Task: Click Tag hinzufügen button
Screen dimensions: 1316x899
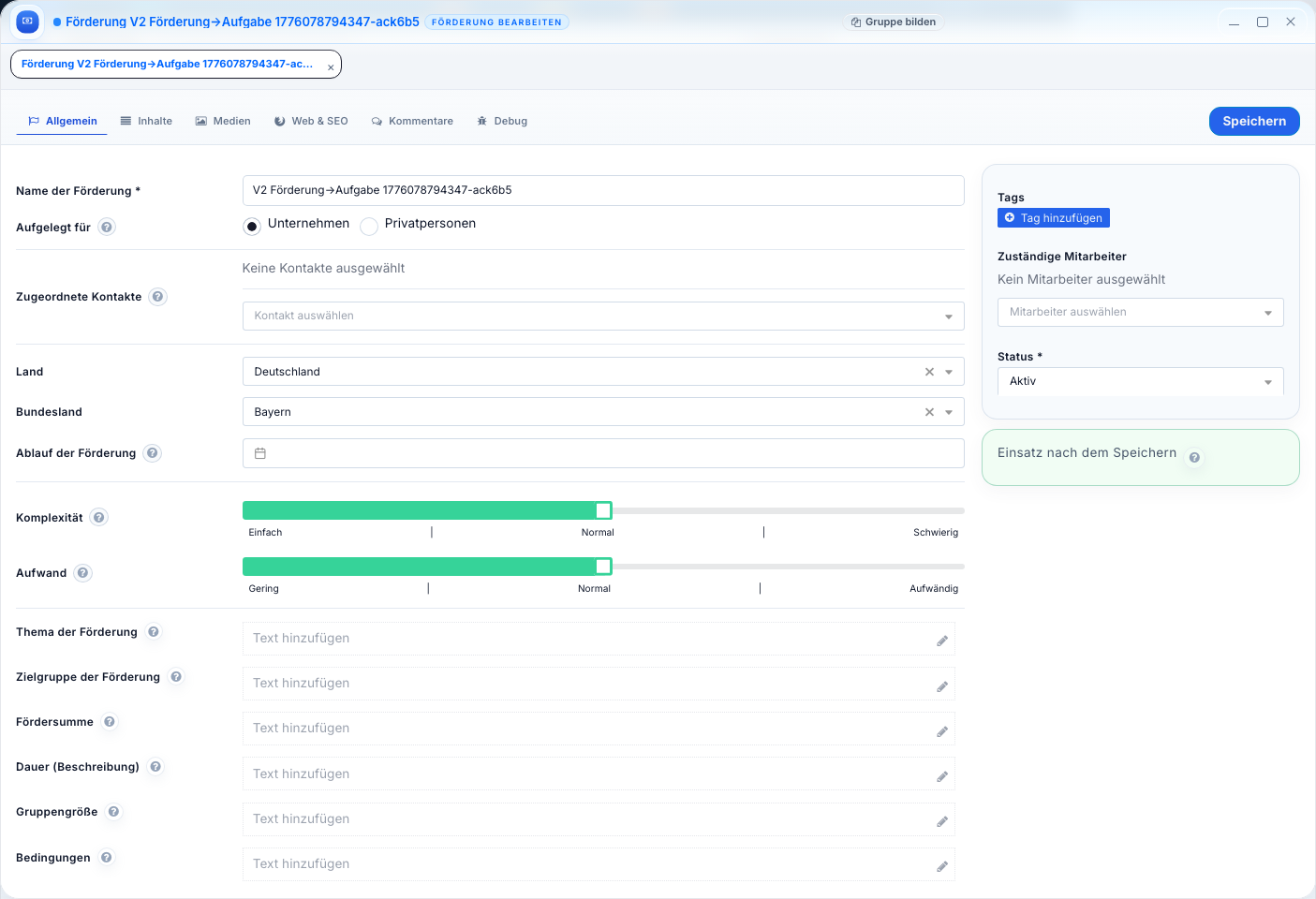Action: (1053, 218)
